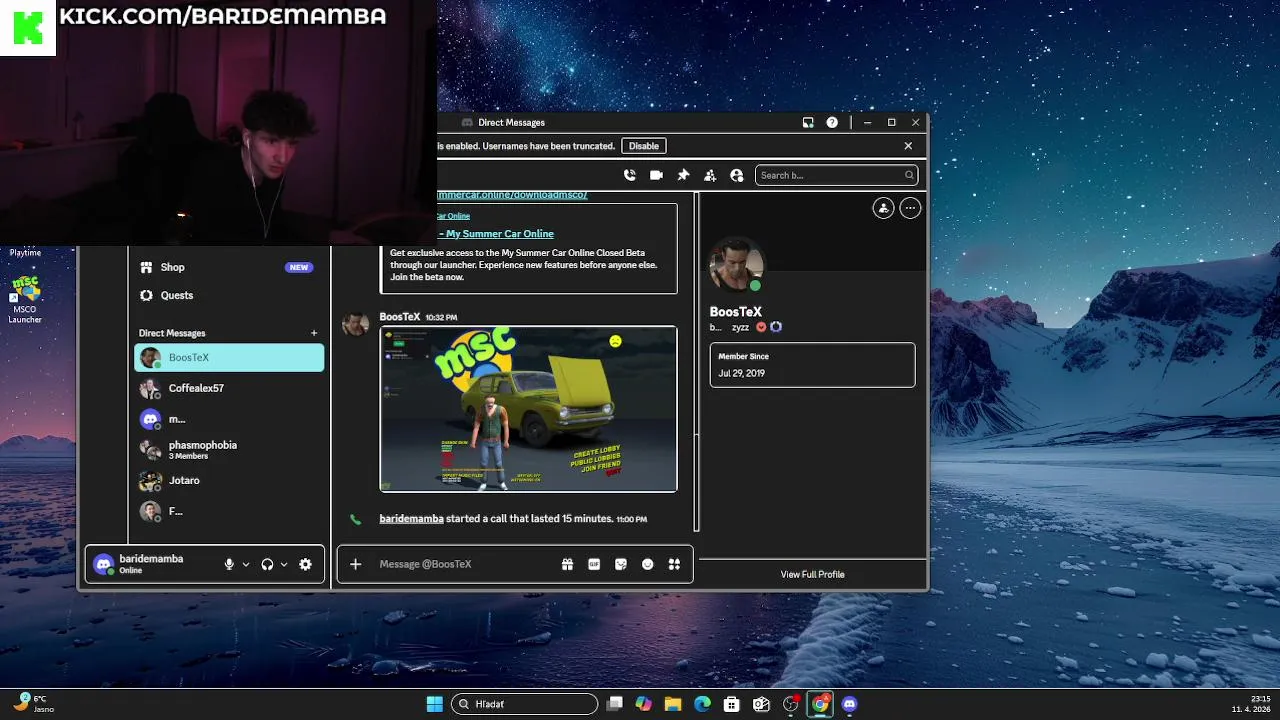
Task: Click Disable on streamer mode notice
Action: pyautogui.click(x=644, y=146)
